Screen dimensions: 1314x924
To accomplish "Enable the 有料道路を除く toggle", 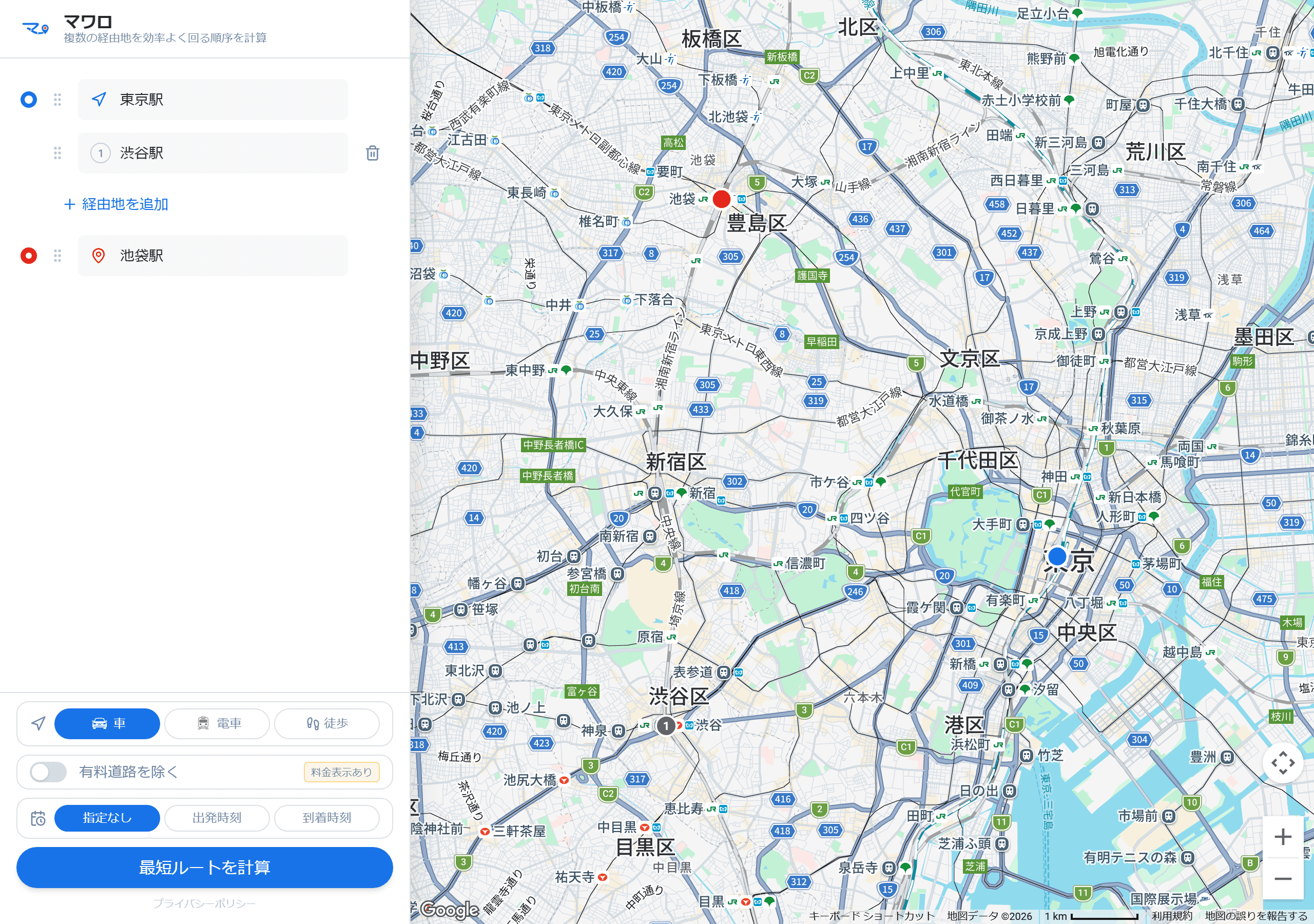I will click(x=48, y=772).
